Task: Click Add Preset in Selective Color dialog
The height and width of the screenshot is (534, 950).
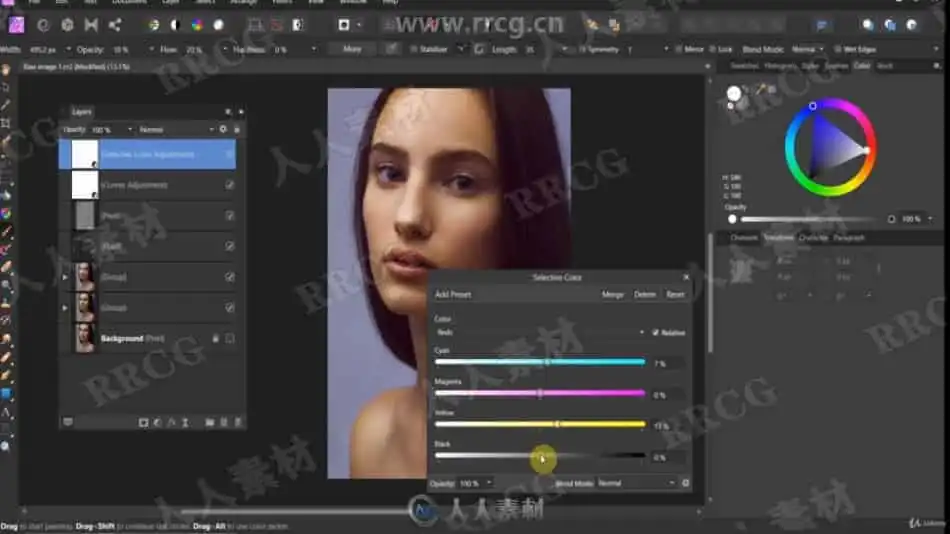Action: click(x=453, y=295)
